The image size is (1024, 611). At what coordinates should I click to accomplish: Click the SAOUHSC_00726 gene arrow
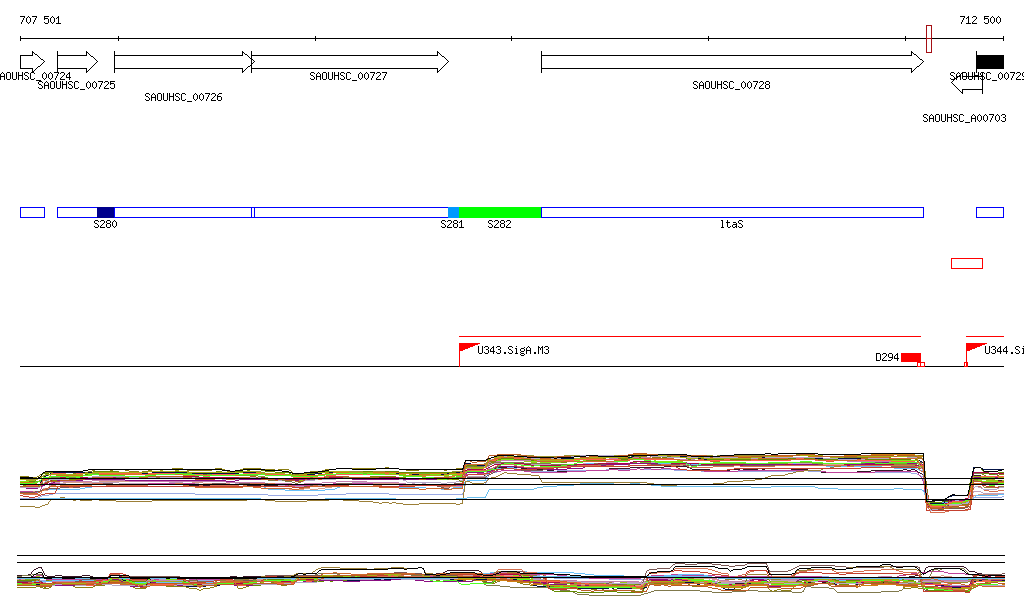click(184, 62)
